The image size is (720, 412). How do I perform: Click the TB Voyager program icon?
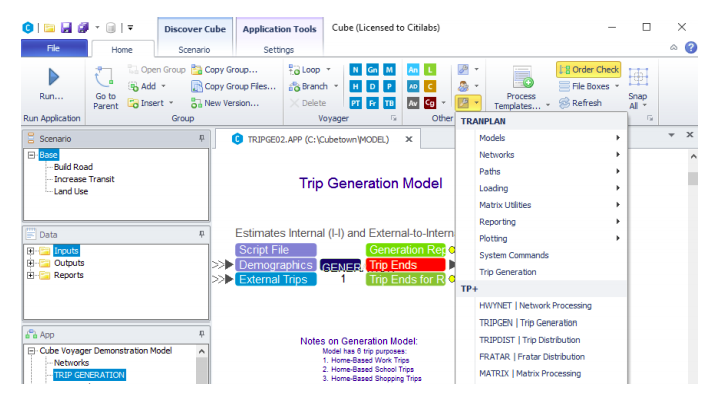coord(389,102)
